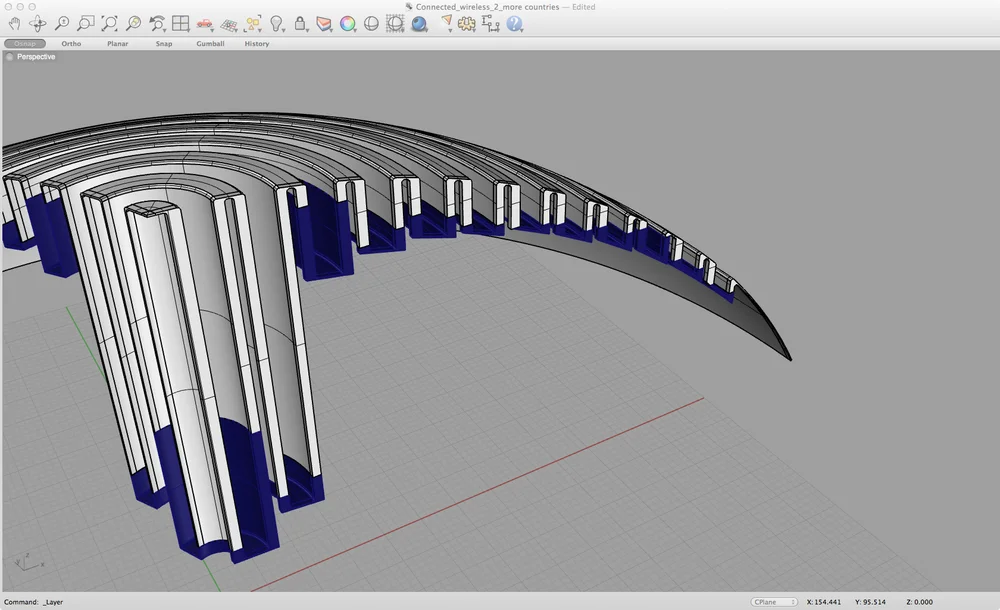Click the Rotate view tool

click(x=38, y=23)
